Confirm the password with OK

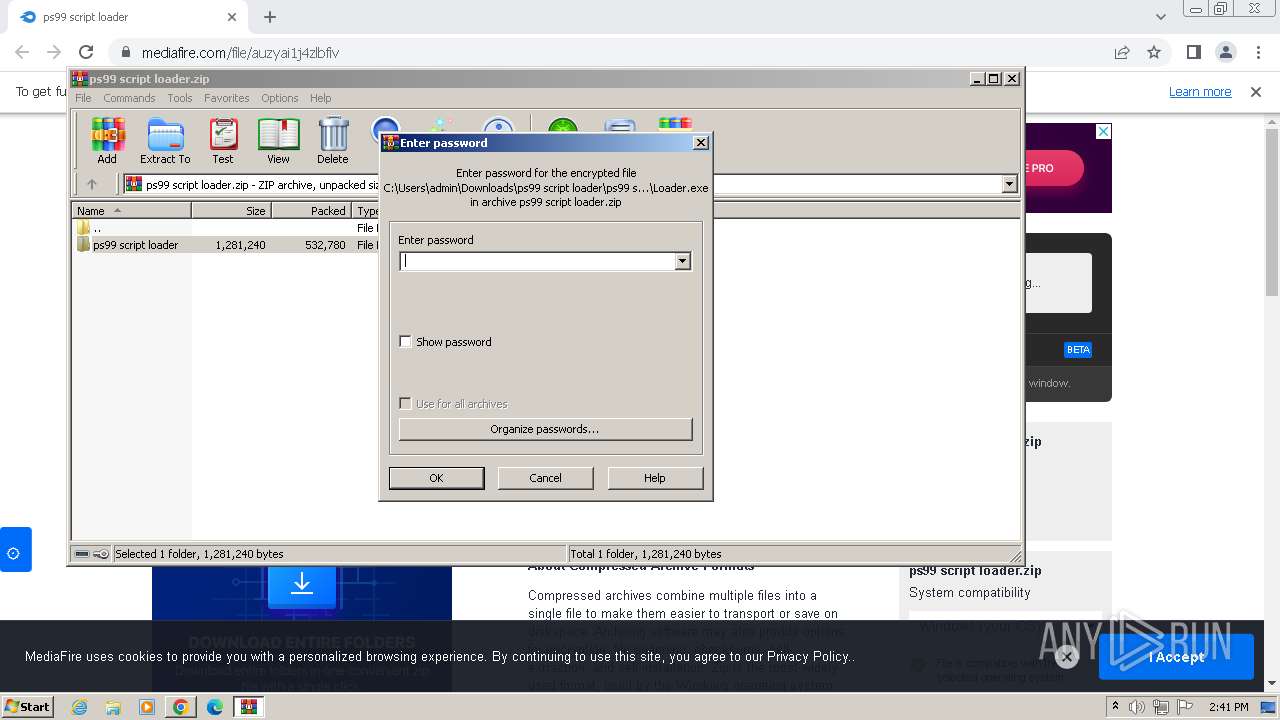coord(436,478)
